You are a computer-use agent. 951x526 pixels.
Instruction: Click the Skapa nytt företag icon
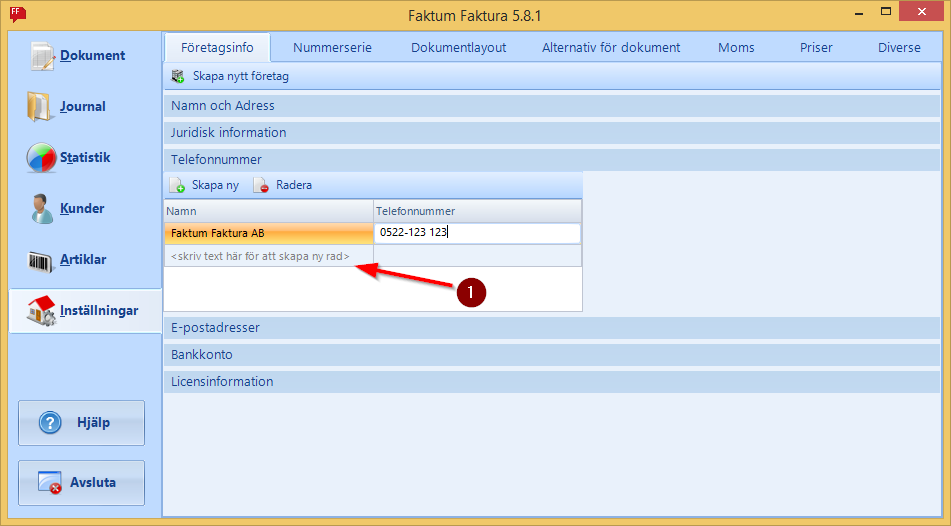point(178,76)
